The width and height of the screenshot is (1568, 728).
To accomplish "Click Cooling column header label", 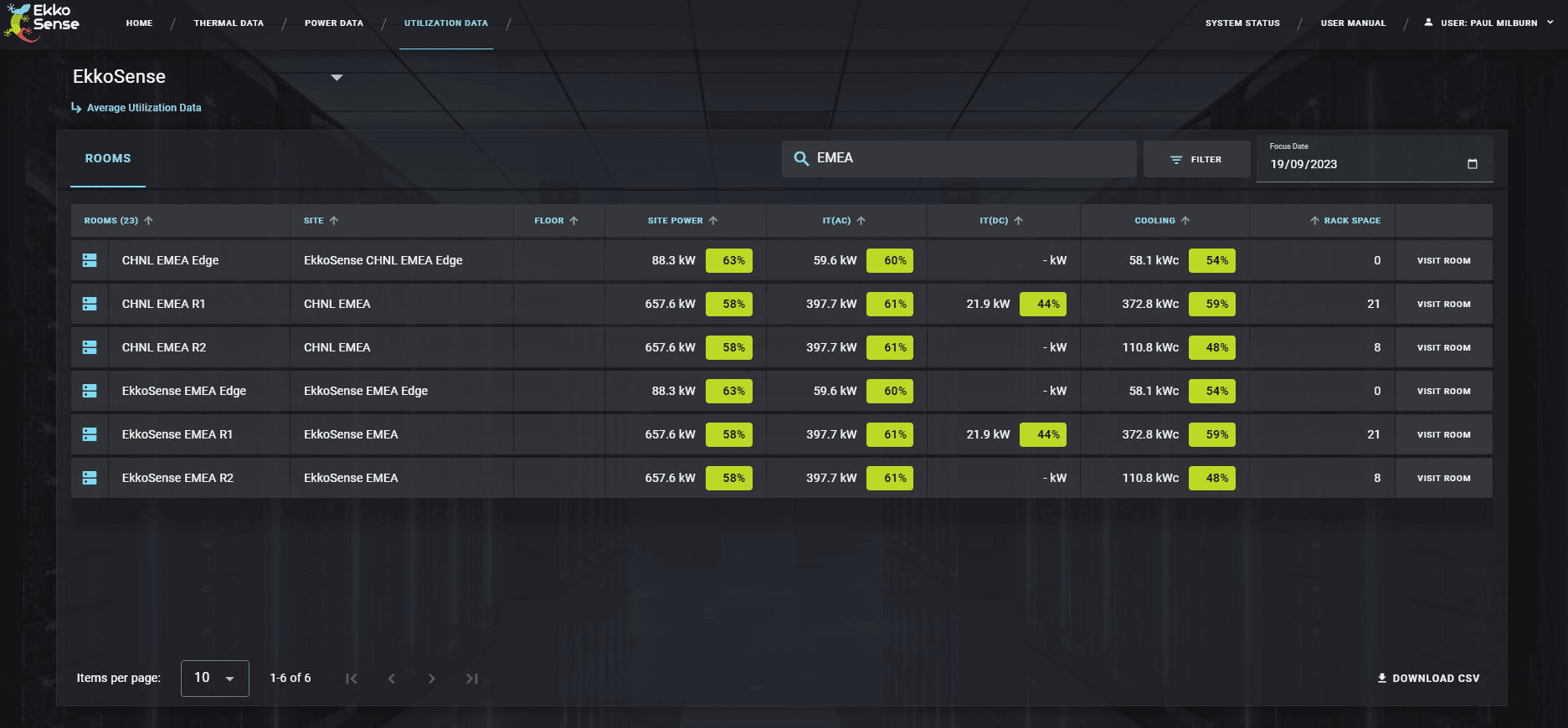I will (x=1154, y=221).
